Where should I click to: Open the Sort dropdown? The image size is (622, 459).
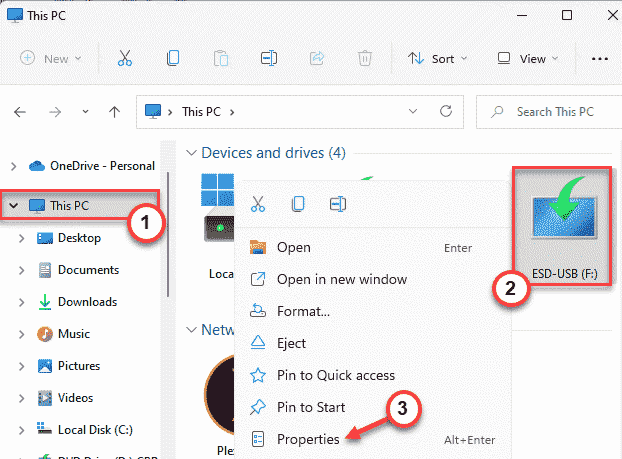point(438,58)
